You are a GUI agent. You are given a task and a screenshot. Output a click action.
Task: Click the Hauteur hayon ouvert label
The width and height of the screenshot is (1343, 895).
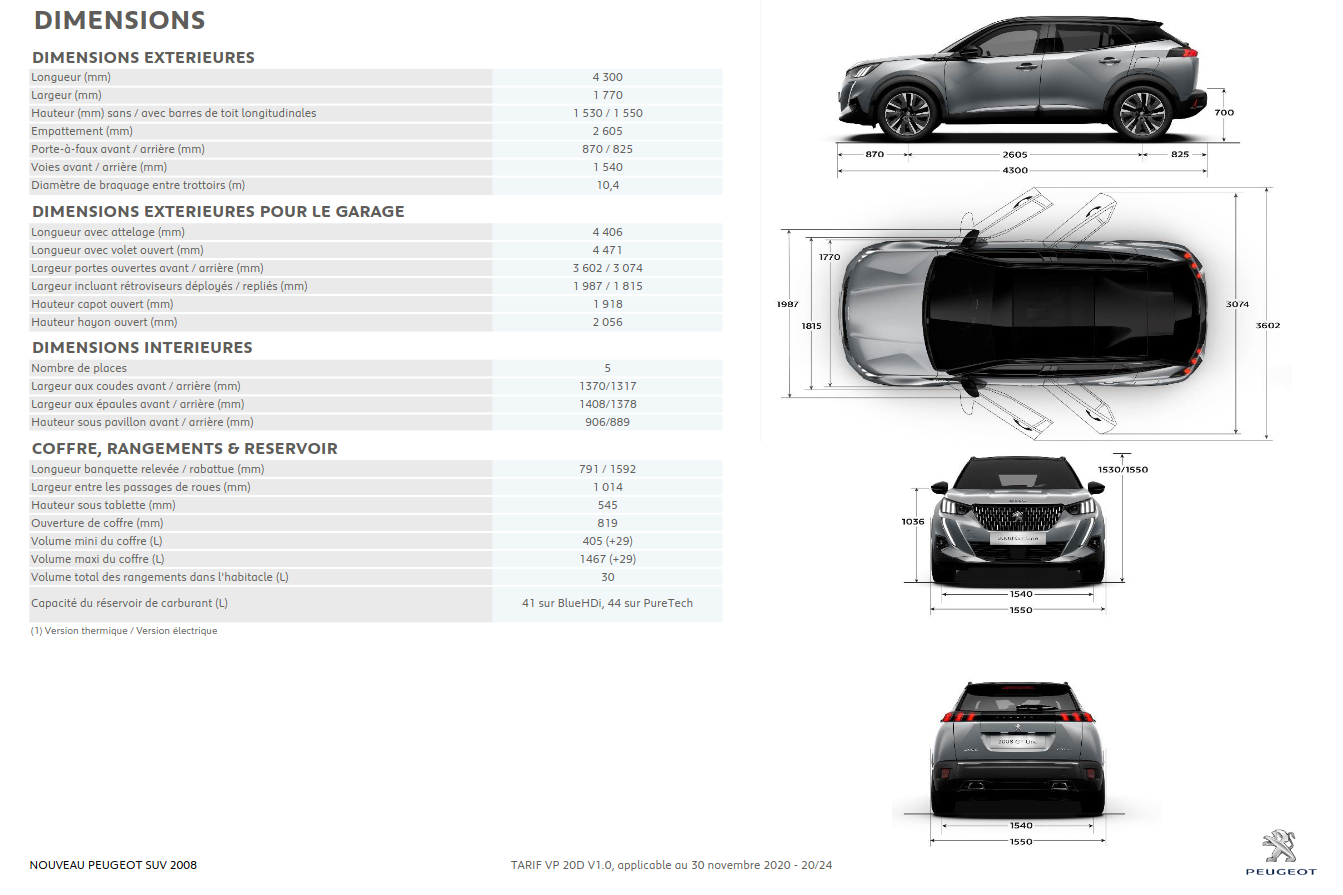pyautogui.click(x=104, y=322)
